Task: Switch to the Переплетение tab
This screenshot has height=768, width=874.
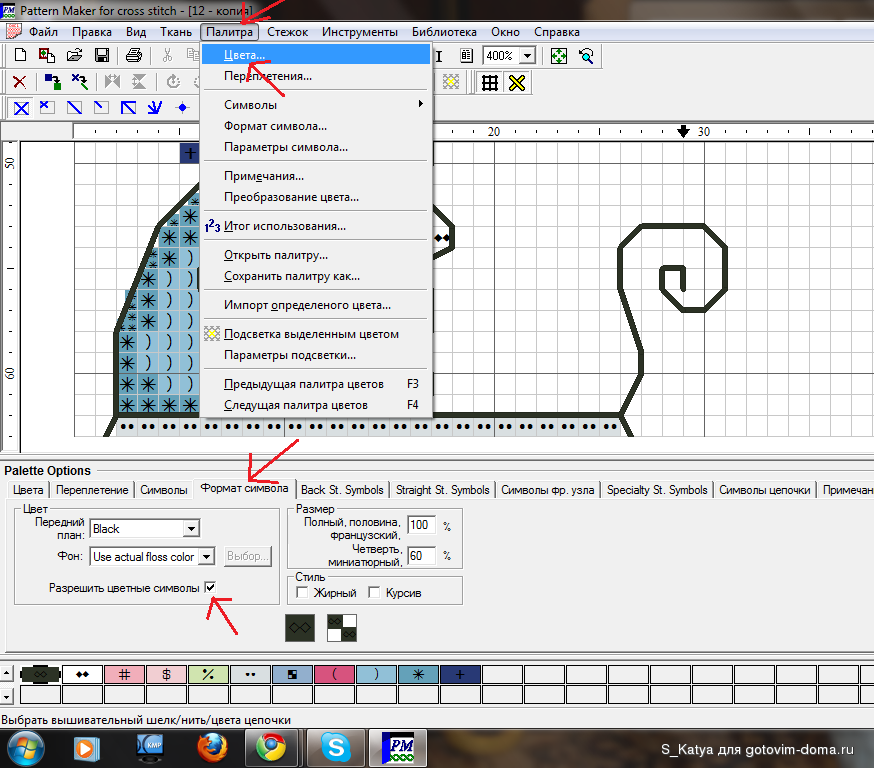Action: point(92,490)
